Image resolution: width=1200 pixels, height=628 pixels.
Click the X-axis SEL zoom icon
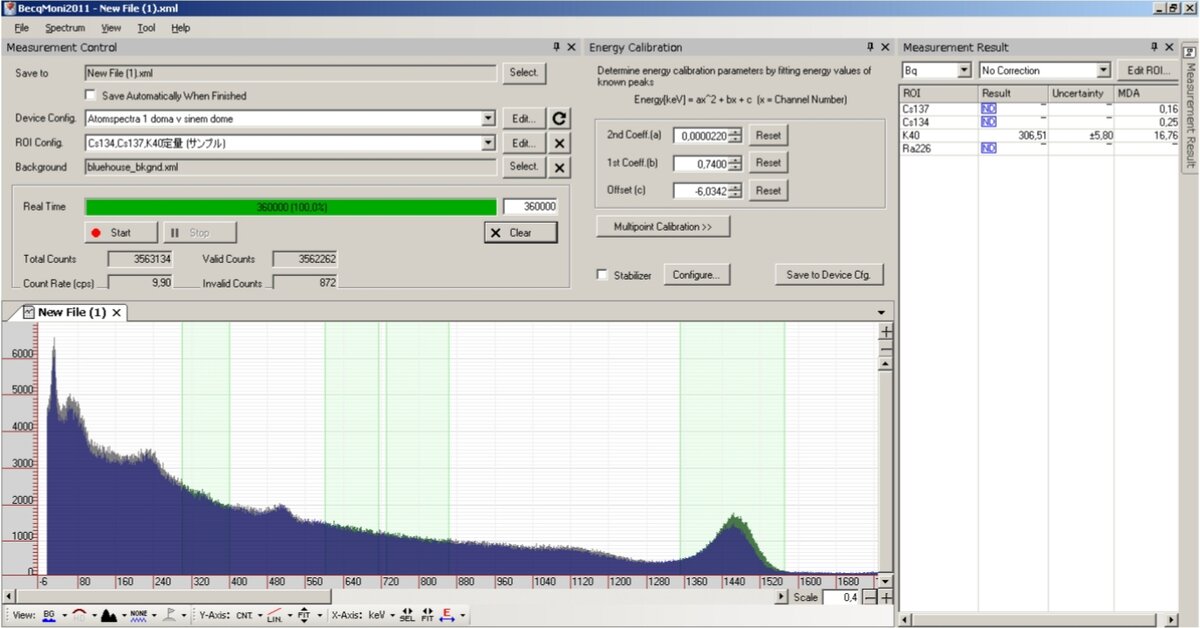(407, 615)
